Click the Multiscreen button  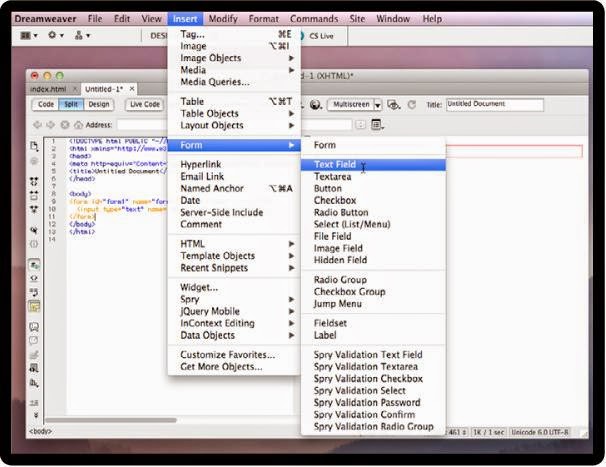[351, 105]
